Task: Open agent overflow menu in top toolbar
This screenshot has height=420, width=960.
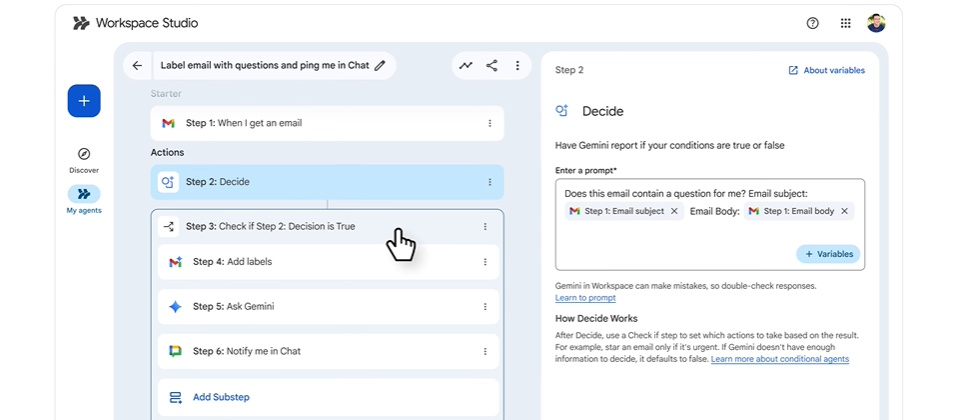Action: click(517, 65)
